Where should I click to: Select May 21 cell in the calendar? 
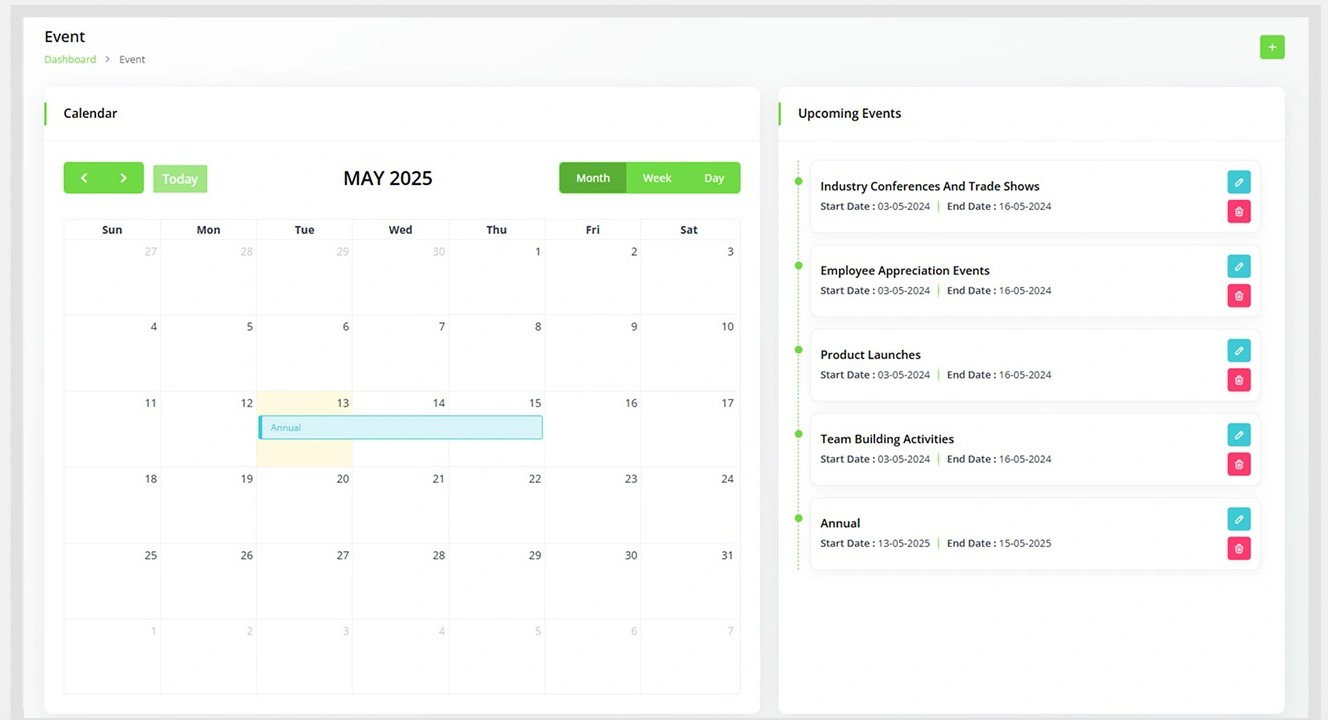[400, 510]
